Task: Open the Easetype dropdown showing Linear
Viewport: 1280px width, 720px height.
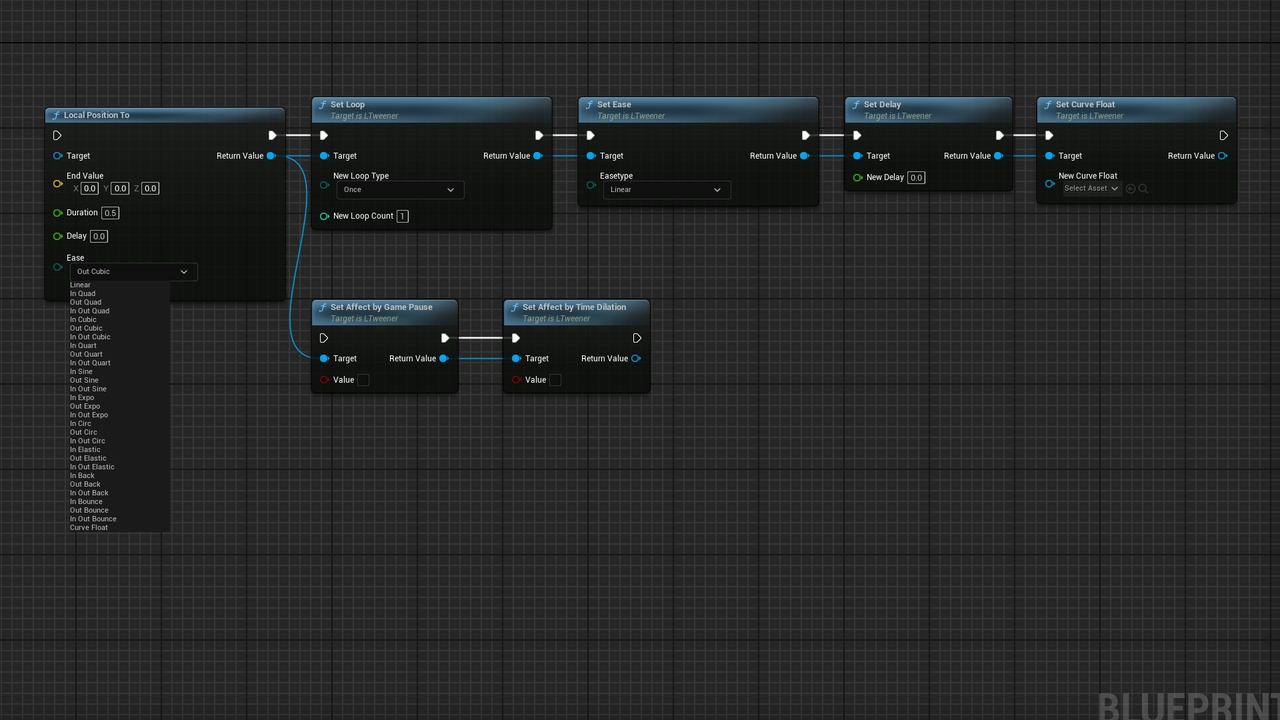Action: (x=666, y=190)
